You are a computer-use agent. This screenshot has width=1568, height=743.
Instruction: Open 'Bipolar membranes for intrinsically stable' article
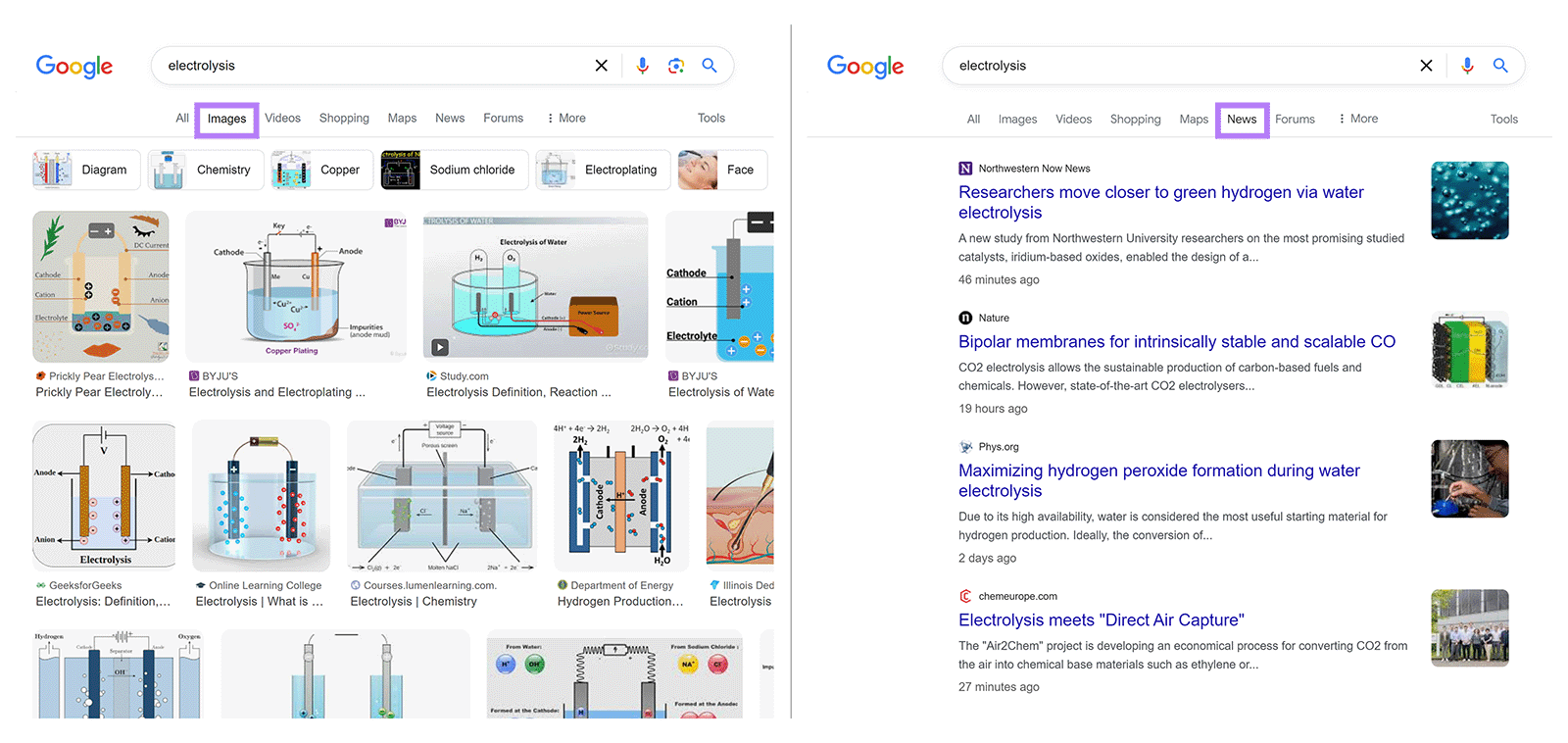(1177, 342)
